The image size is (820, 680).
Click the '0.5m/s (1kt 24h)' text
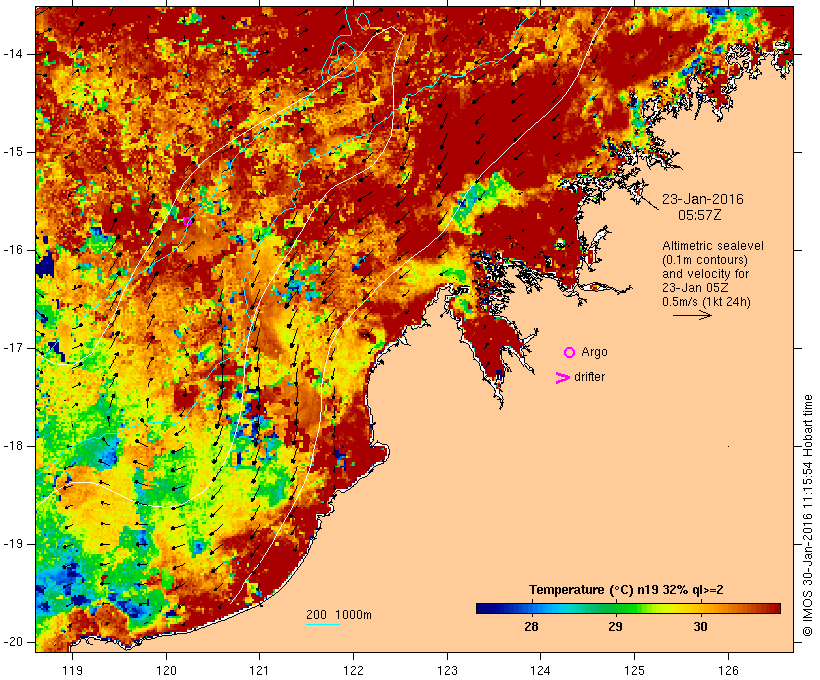pos(706,302)
